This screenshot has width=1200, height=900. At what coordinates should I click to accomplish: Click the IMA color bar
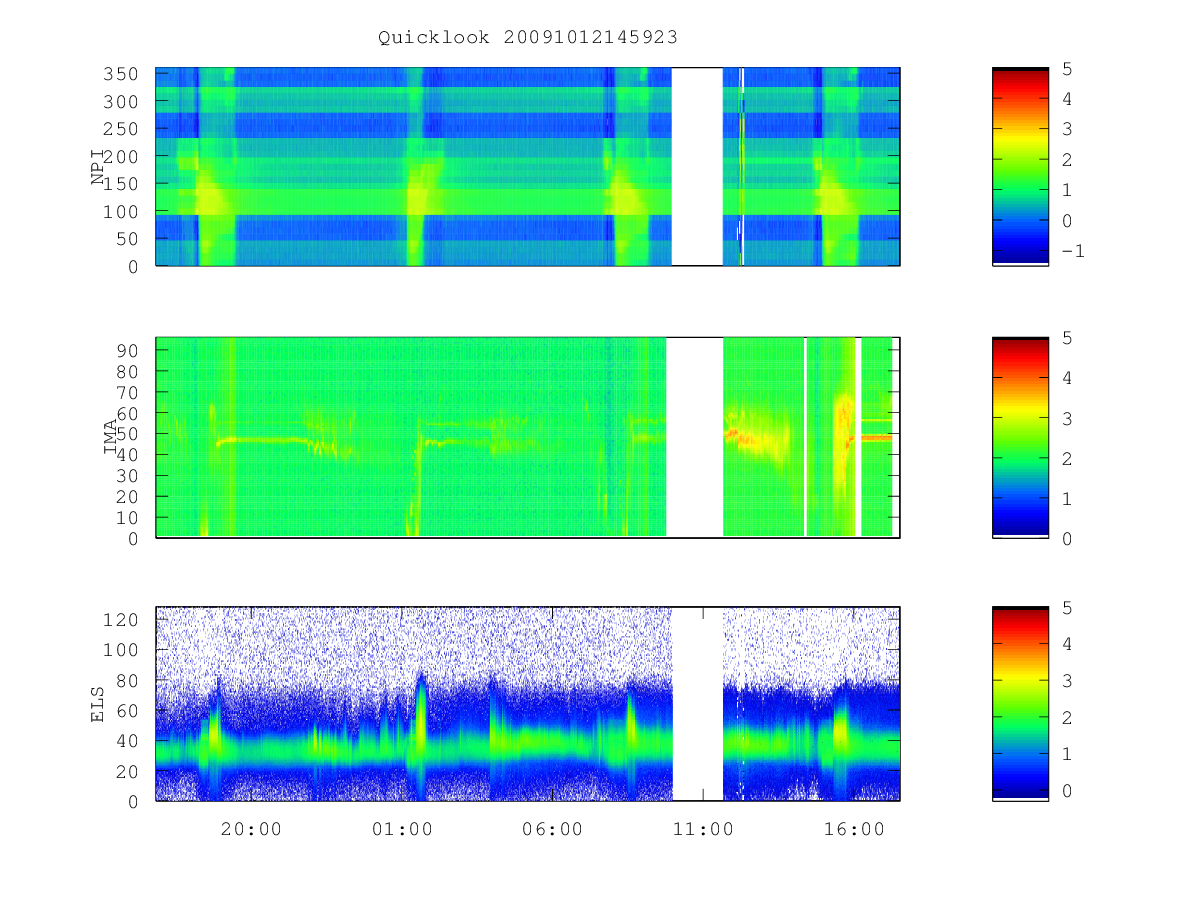tap(1020, 438)
